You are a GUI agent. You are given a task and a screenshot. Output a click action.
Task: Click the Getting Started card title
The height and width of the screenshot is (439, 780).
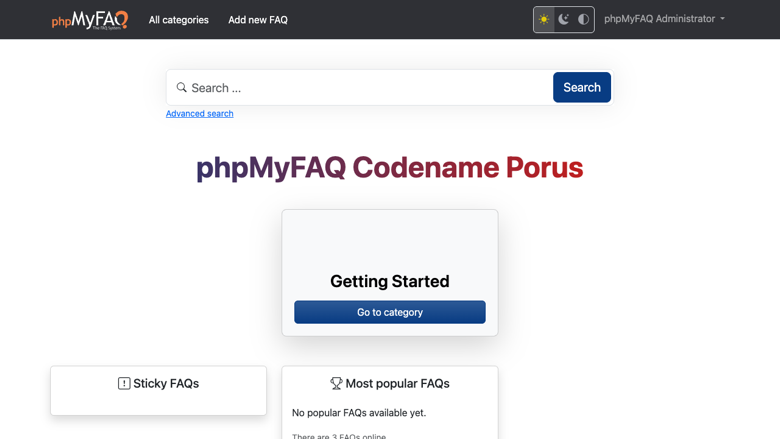(390, 281)
